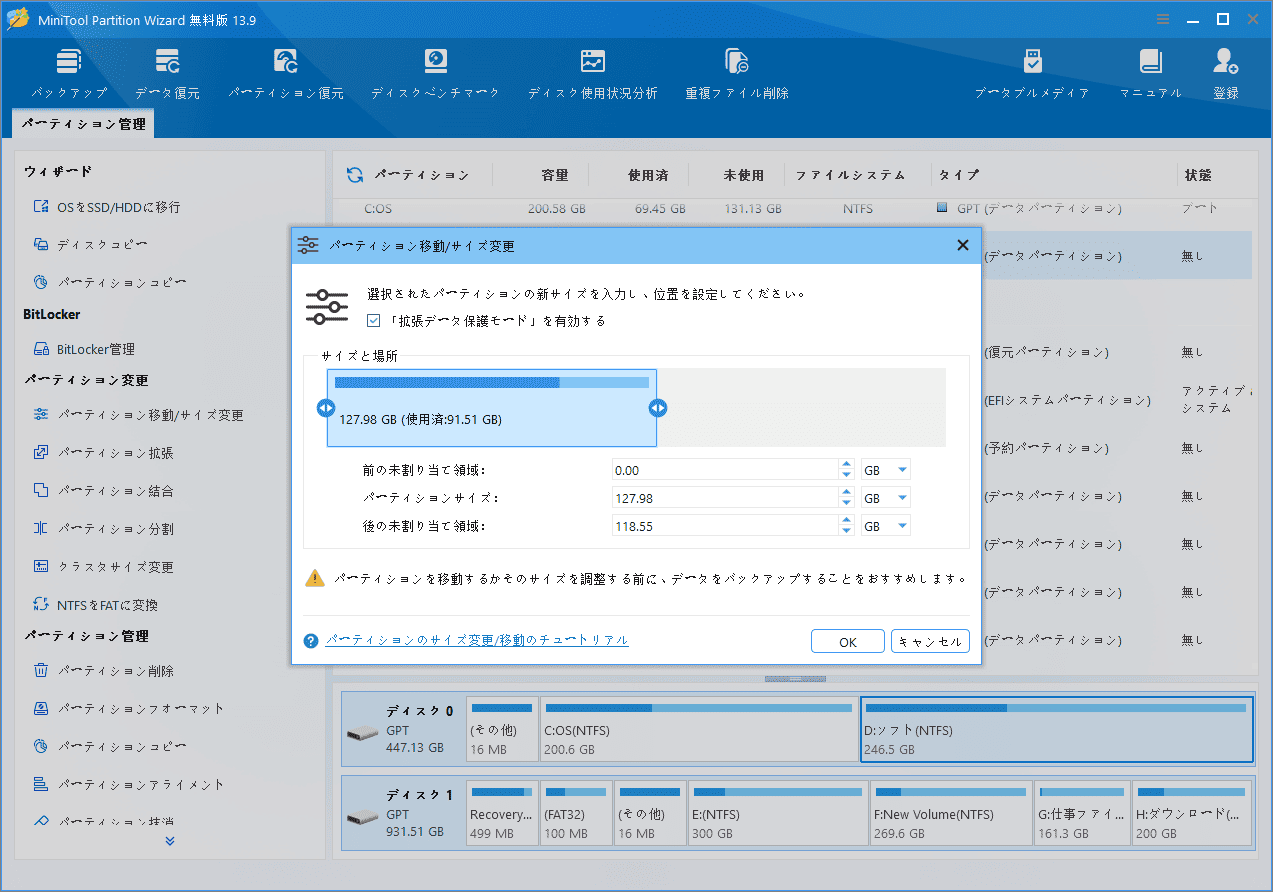Select C:OS(NTFS) partition in disk map

coord(699,730)
